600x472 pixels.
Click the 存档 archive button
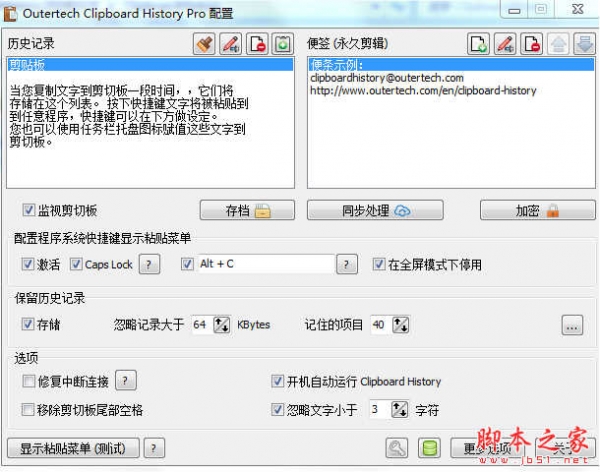click(x=247, y=210)
